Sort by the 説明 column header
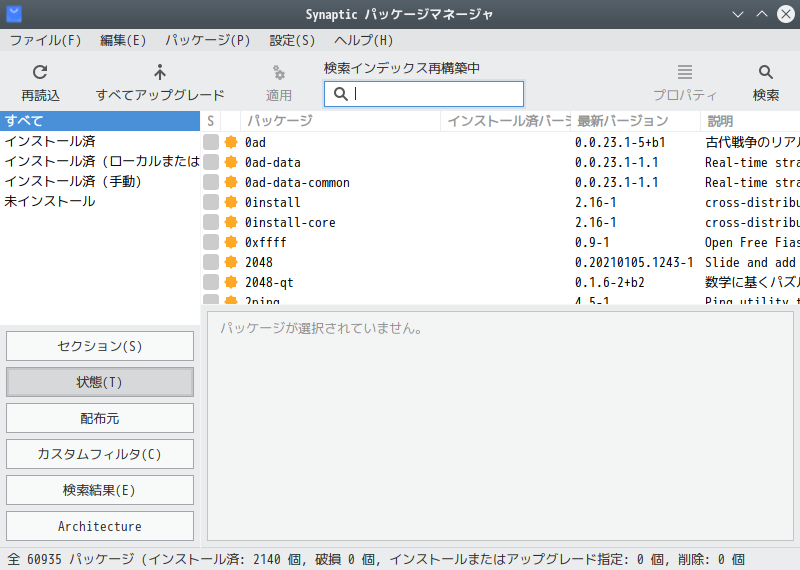The image size is (800, 570). pos(751,121)
